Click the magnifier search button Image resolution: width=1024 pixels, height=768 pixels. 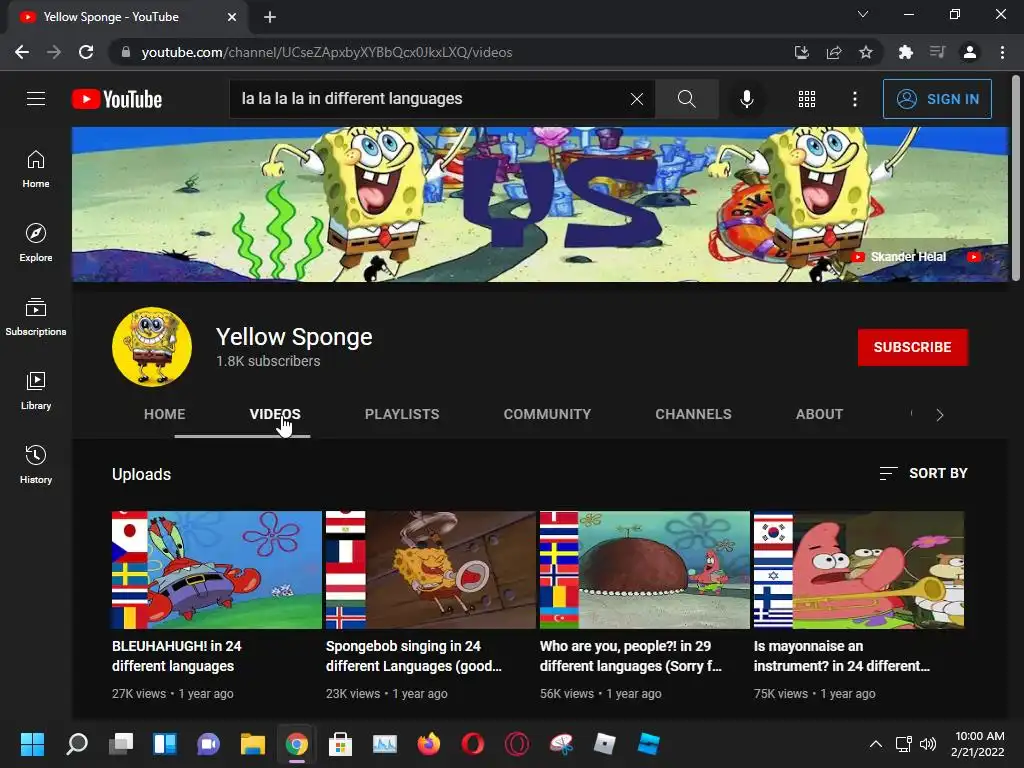click(686, 99)
